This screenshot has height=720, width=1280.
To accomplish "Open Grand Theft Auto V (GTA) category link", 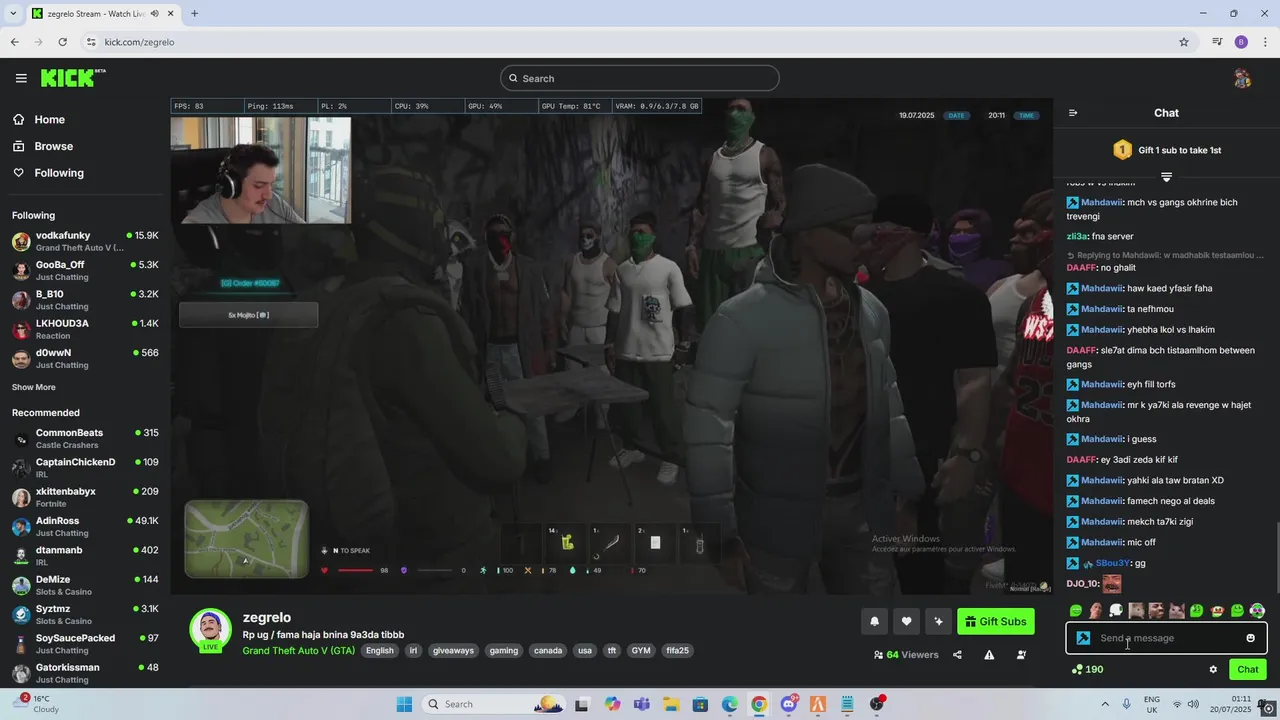I will tap(298, 650).
